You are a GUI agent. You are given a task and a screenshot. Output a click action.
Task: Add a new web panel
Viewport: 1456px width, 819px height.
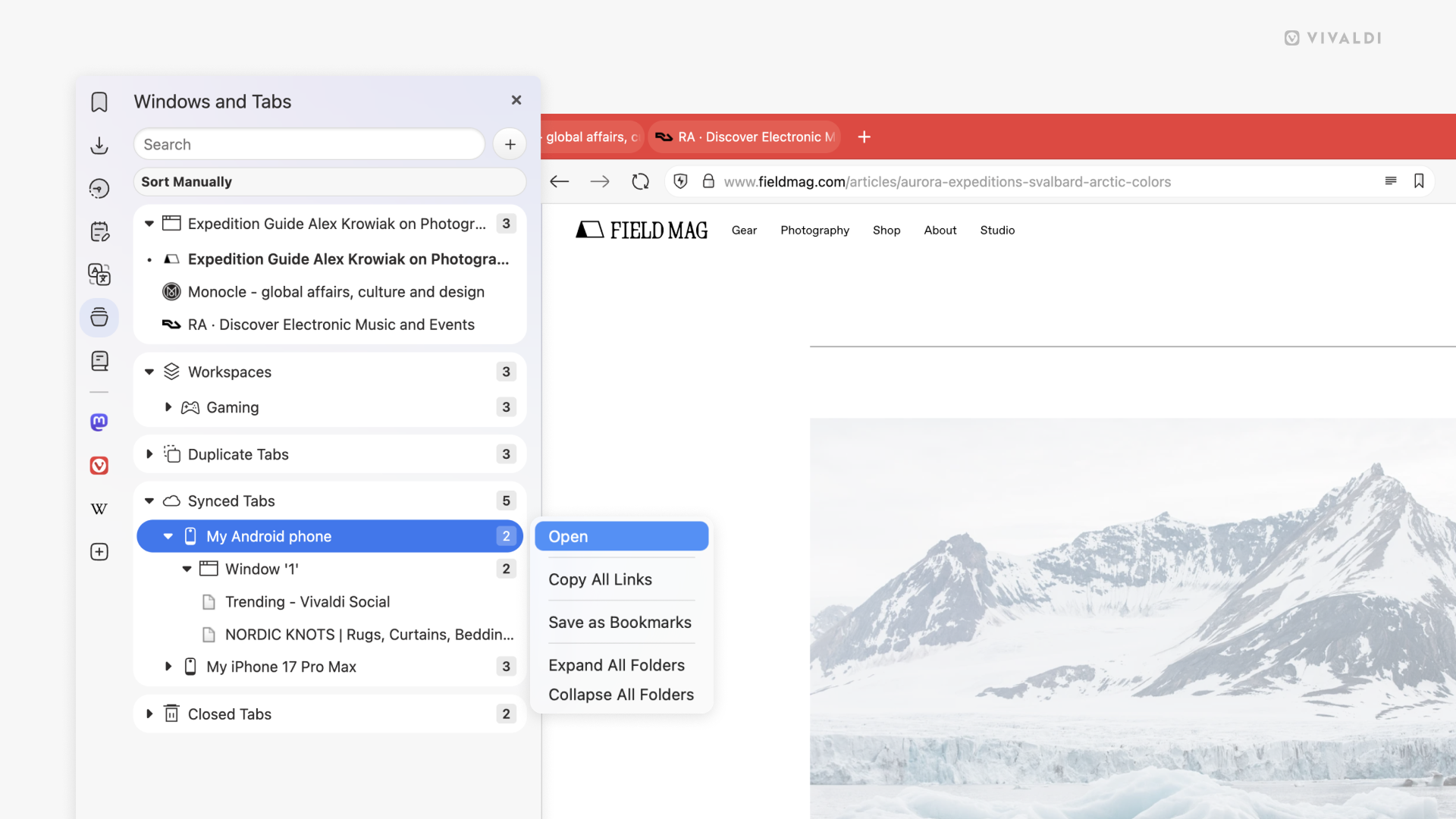[99, 551]
